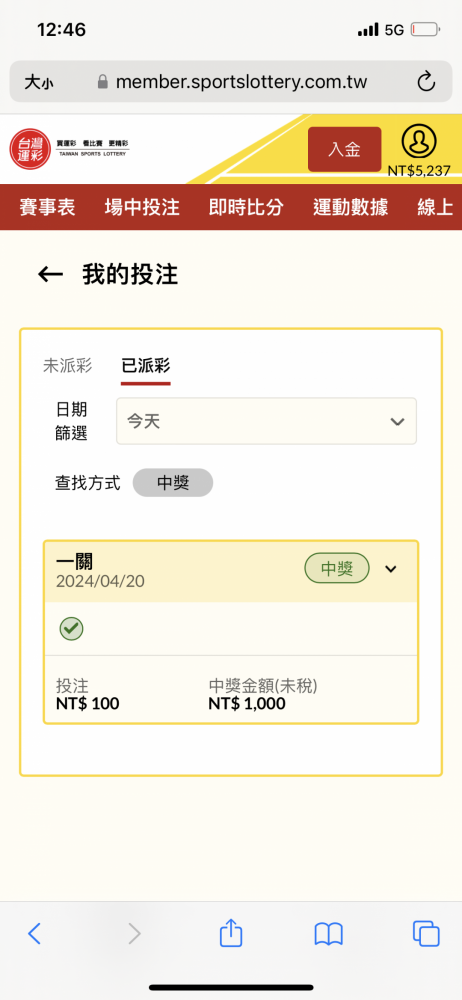Expand the 一關 bet card chevron
This screenshot has width=462, height=1000.
pyautogui.click(x=391, y=569)
